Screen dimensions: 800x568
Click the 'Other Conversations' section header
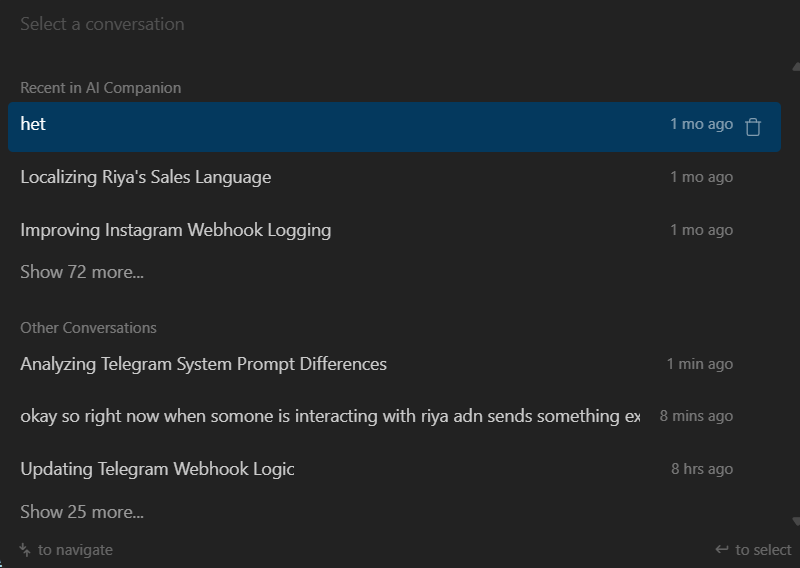pos(88,328)
